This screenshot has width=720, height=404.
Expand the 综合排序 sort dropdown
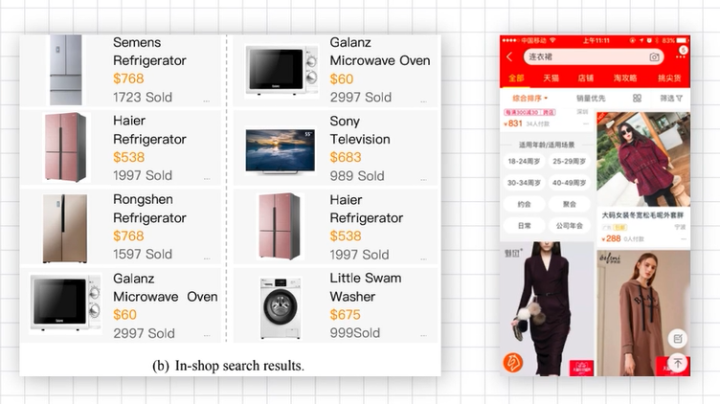(530, 98)
